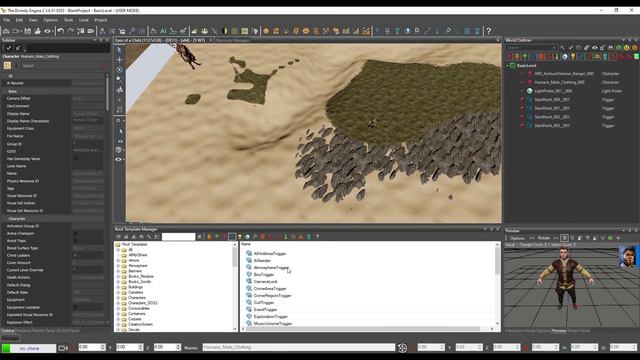
Task: Toggle the Has Gameplay Value checkbox
Action: click(x=75, y=158)
